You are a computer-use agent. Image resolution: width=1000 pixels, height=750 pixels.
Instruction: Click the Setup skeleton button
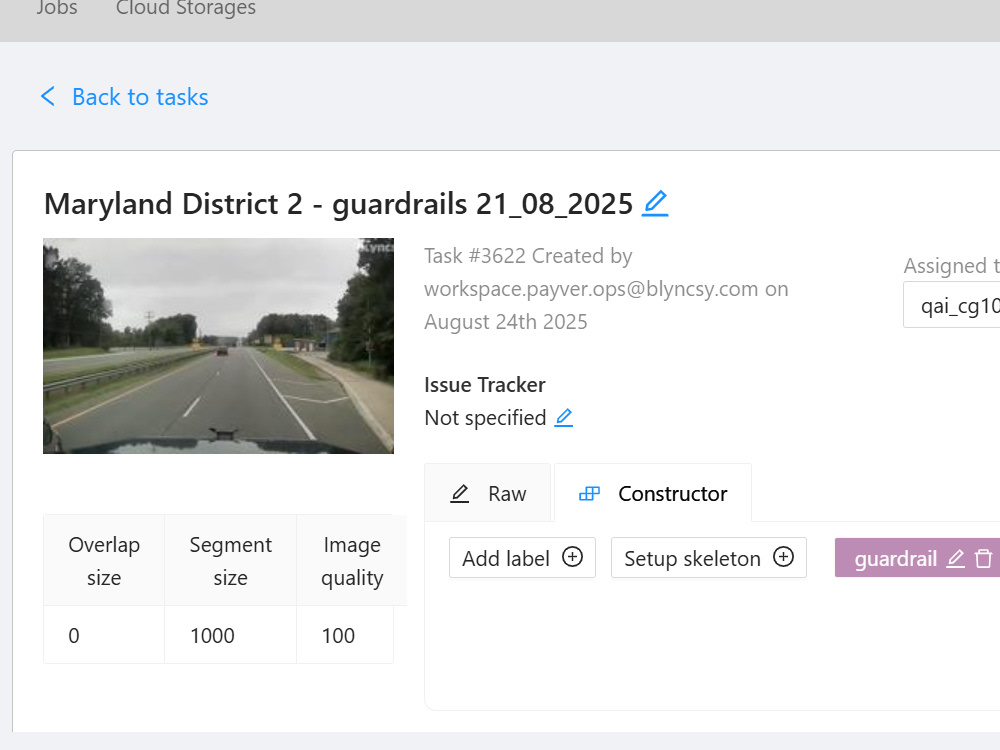pyautogui.click(x=709, y=557)
